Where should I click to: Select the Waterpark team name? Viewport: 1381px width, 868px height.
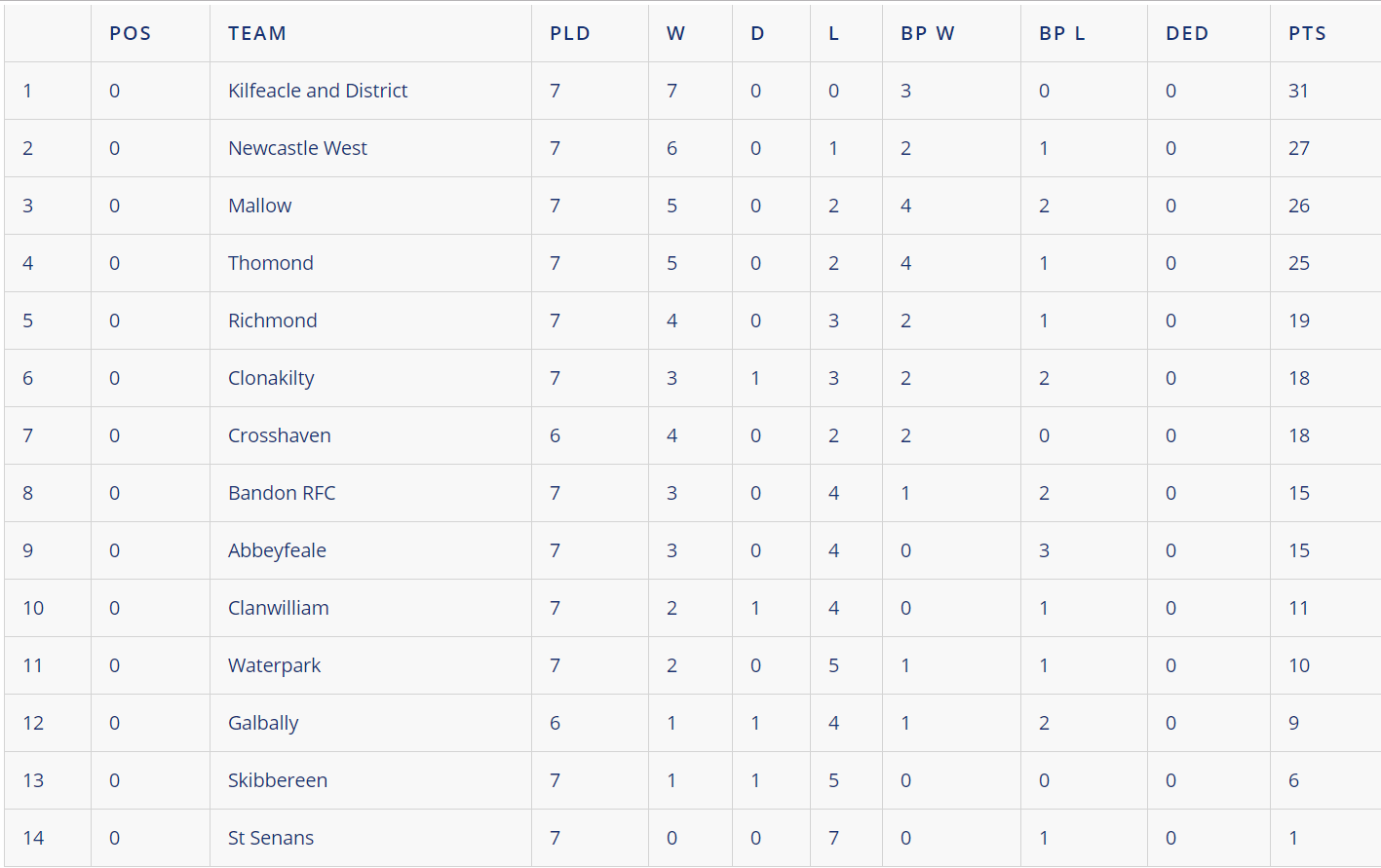[x=274, y=665]
